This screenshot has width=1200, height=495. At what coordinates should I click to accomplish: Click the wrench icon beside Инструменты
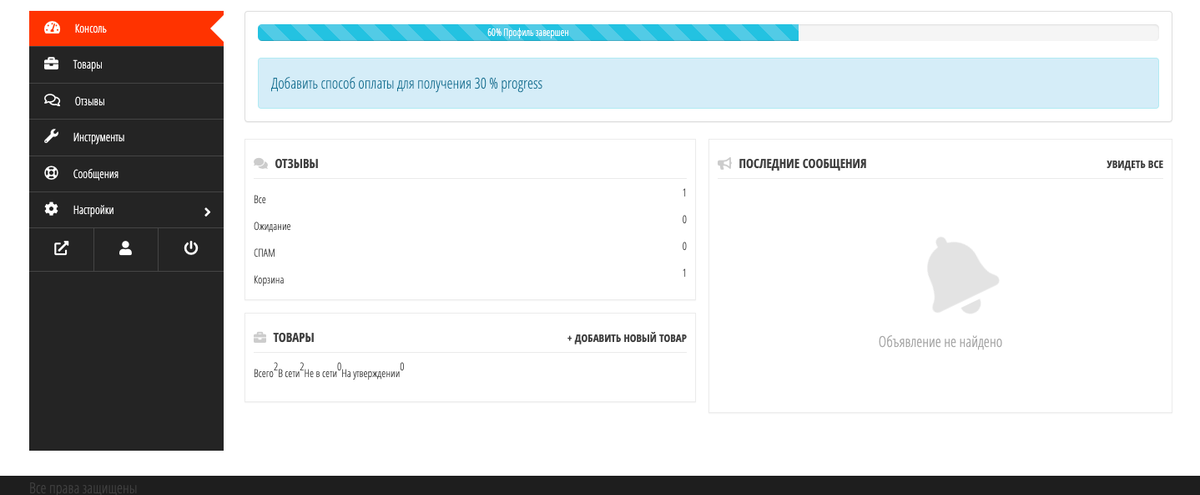[51, 137]
